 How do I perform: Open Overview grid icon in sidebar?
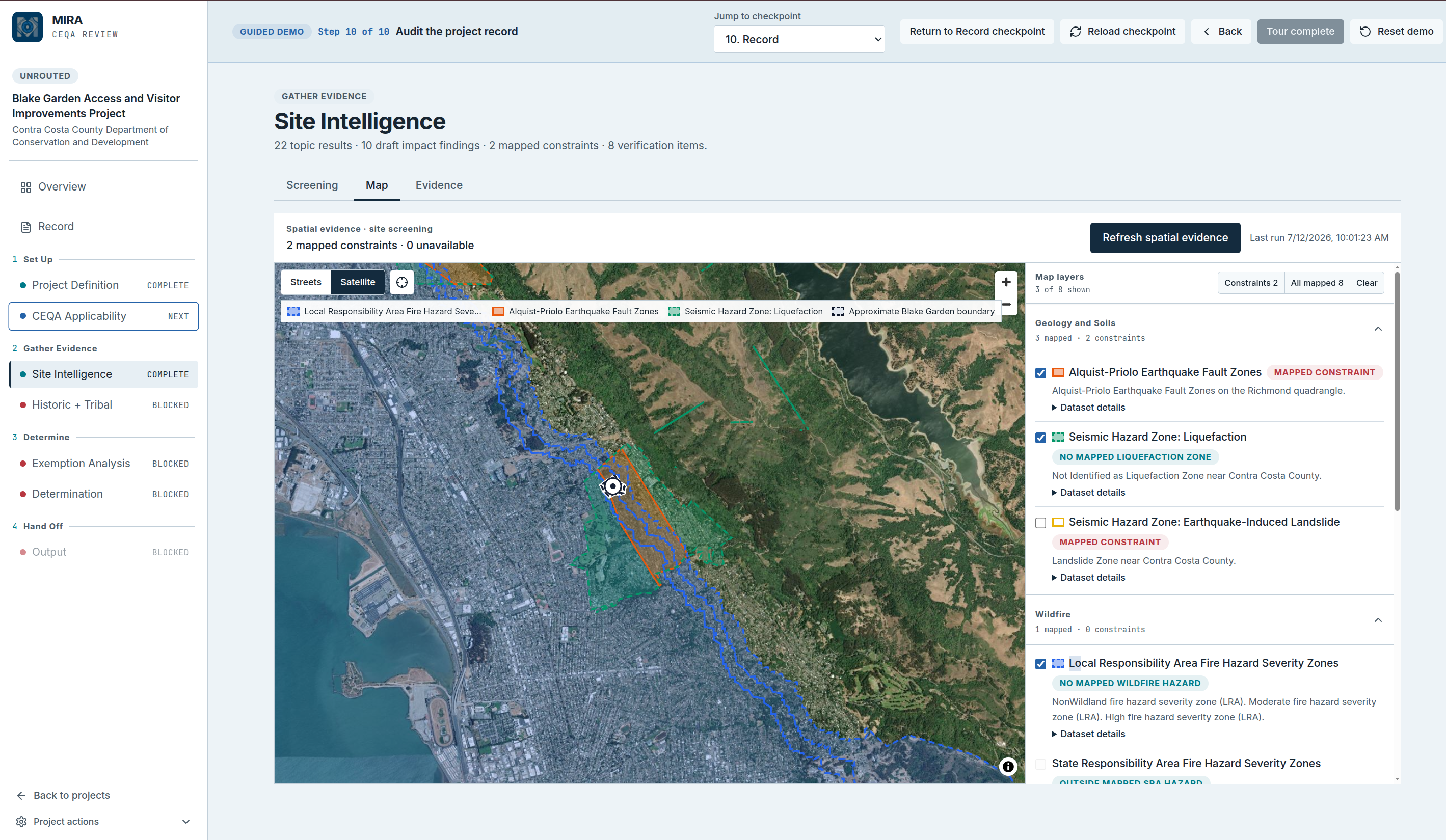coord(26,187)
